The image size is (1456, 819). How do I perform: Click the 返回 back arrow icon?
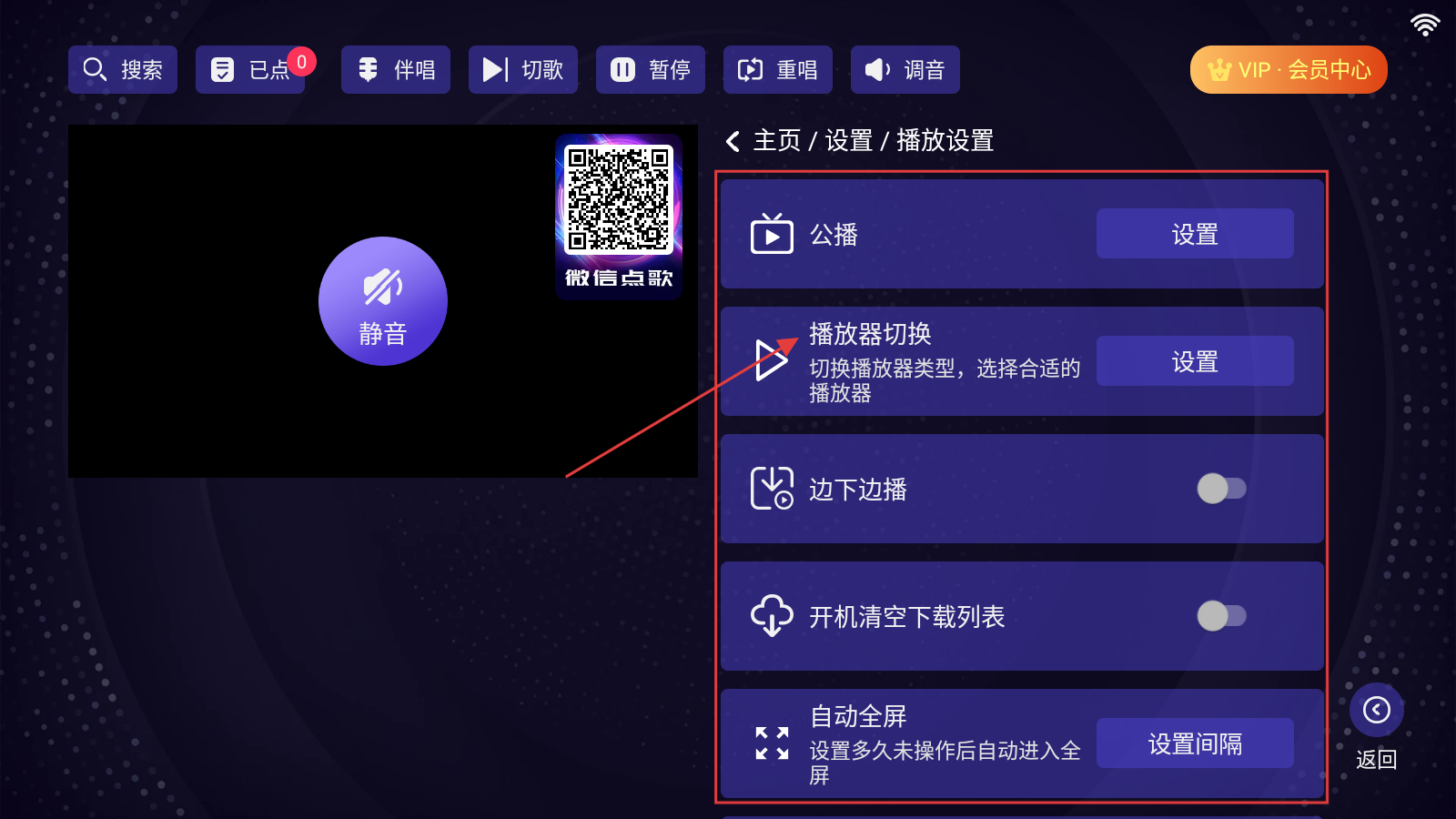pyautogui.click(x=1377, y=710)
